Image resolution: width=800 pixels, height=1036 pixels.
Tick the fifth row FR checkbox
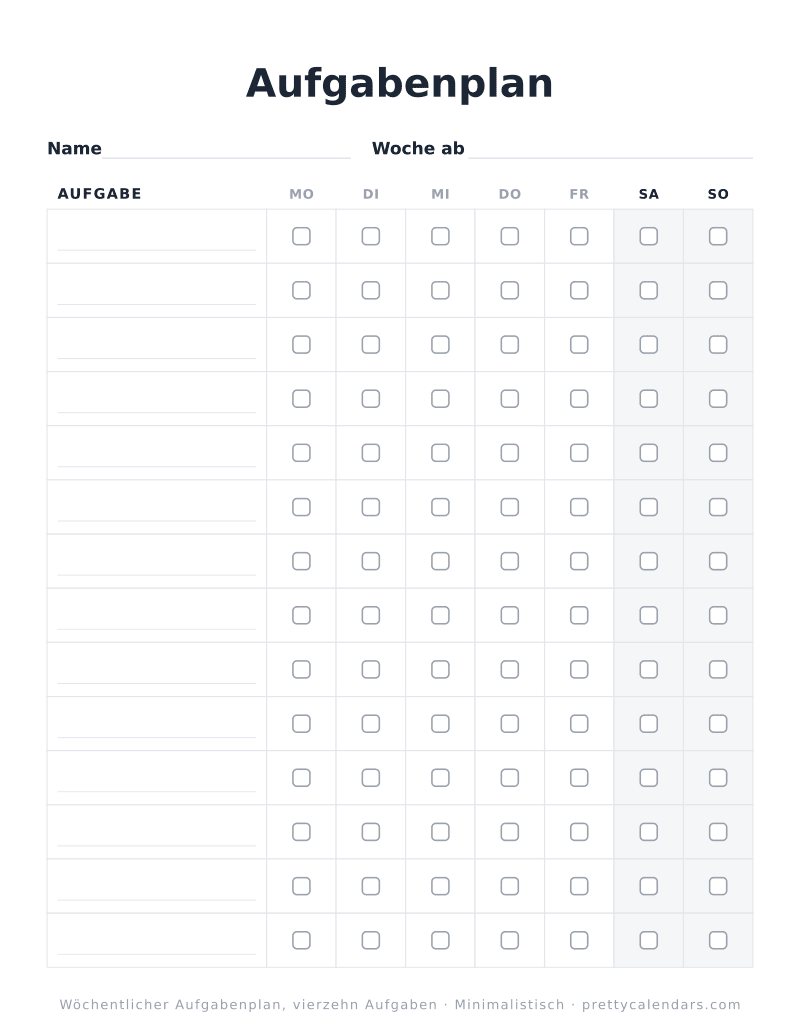pos(579,453)
